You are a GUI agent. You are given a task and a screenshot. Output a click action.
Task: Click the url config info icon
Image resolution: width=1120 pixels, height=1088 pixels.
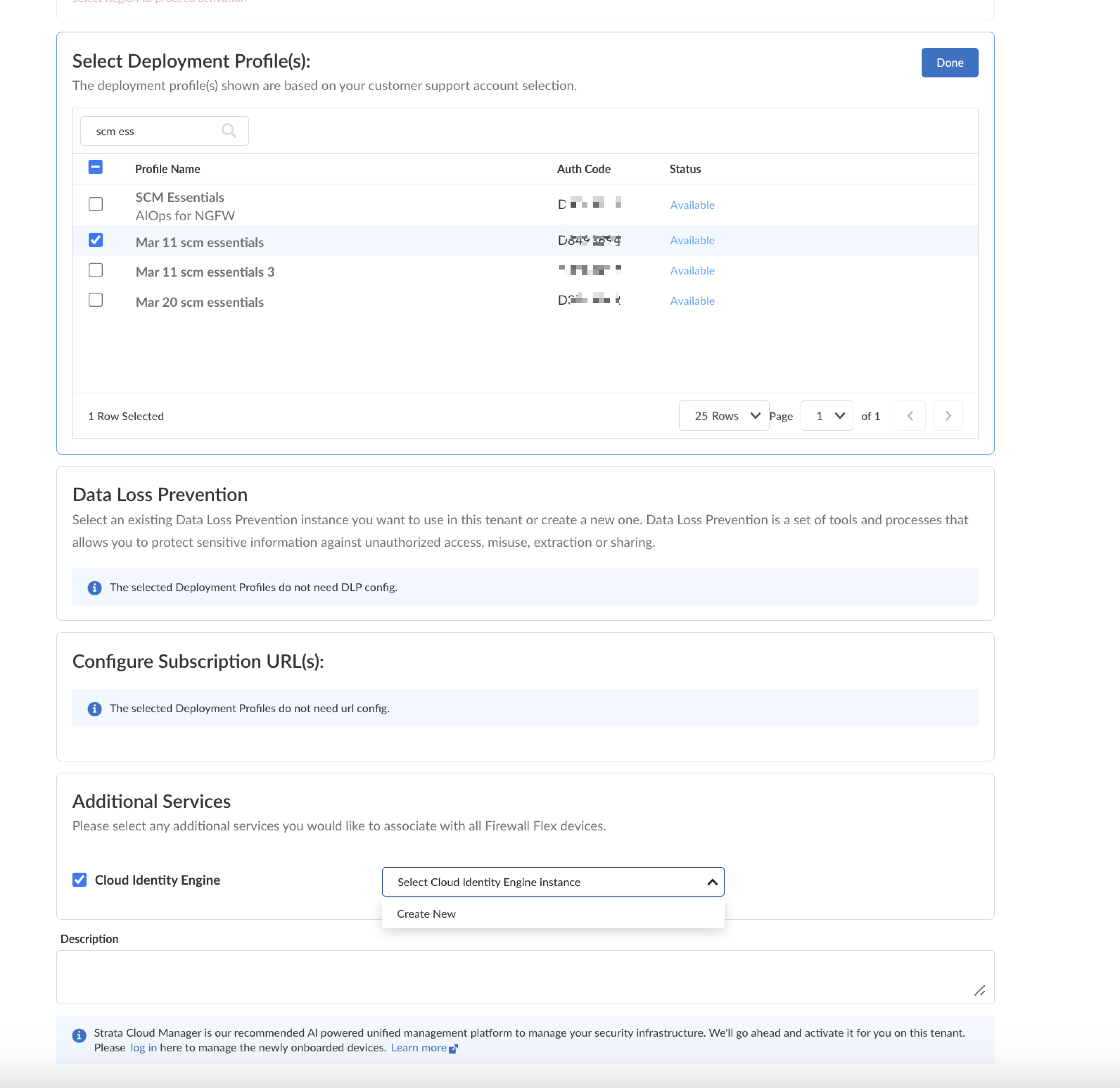[x=94, y=709]
